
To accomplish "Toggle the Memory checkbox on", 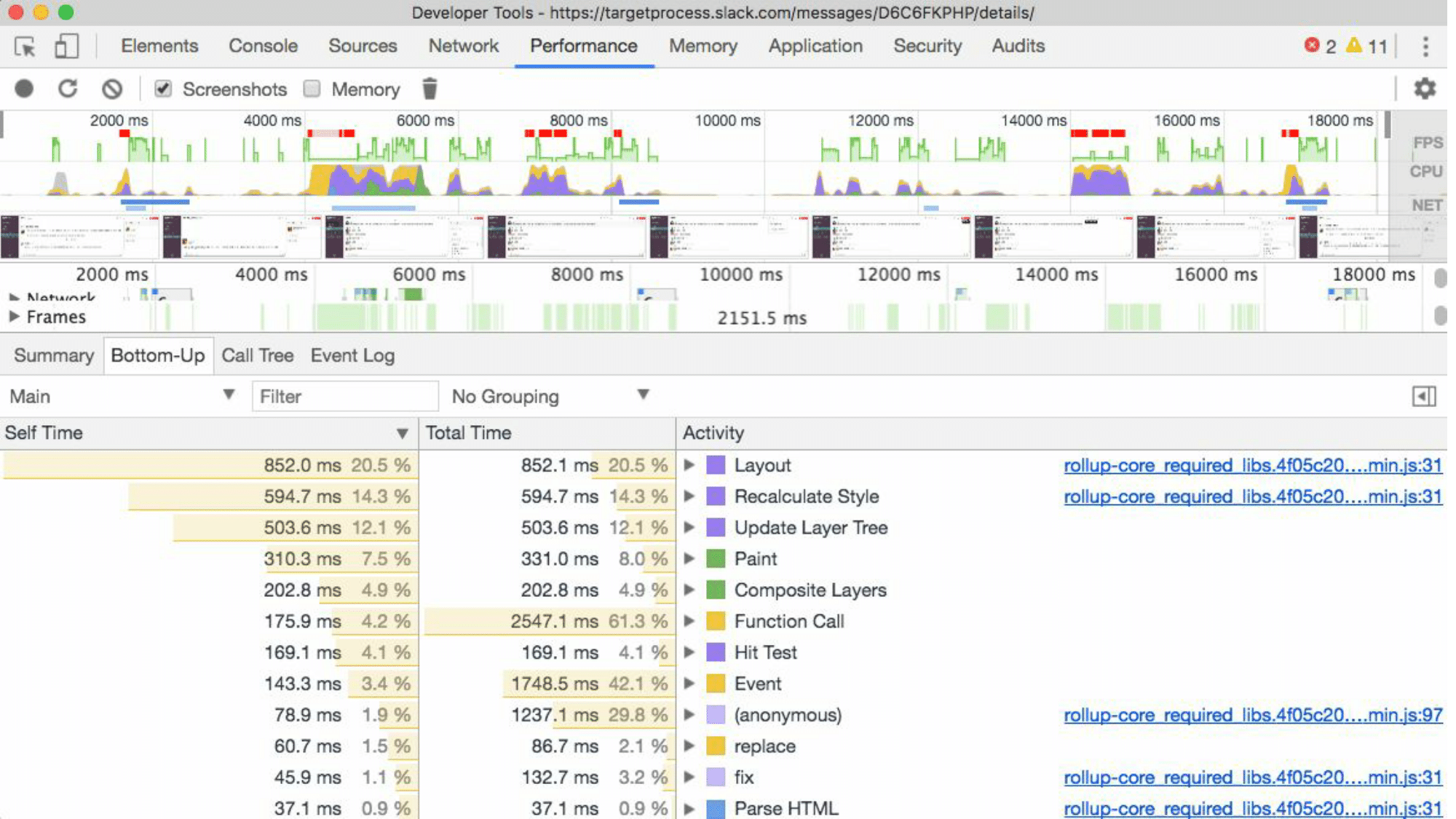I will [312, 90].
